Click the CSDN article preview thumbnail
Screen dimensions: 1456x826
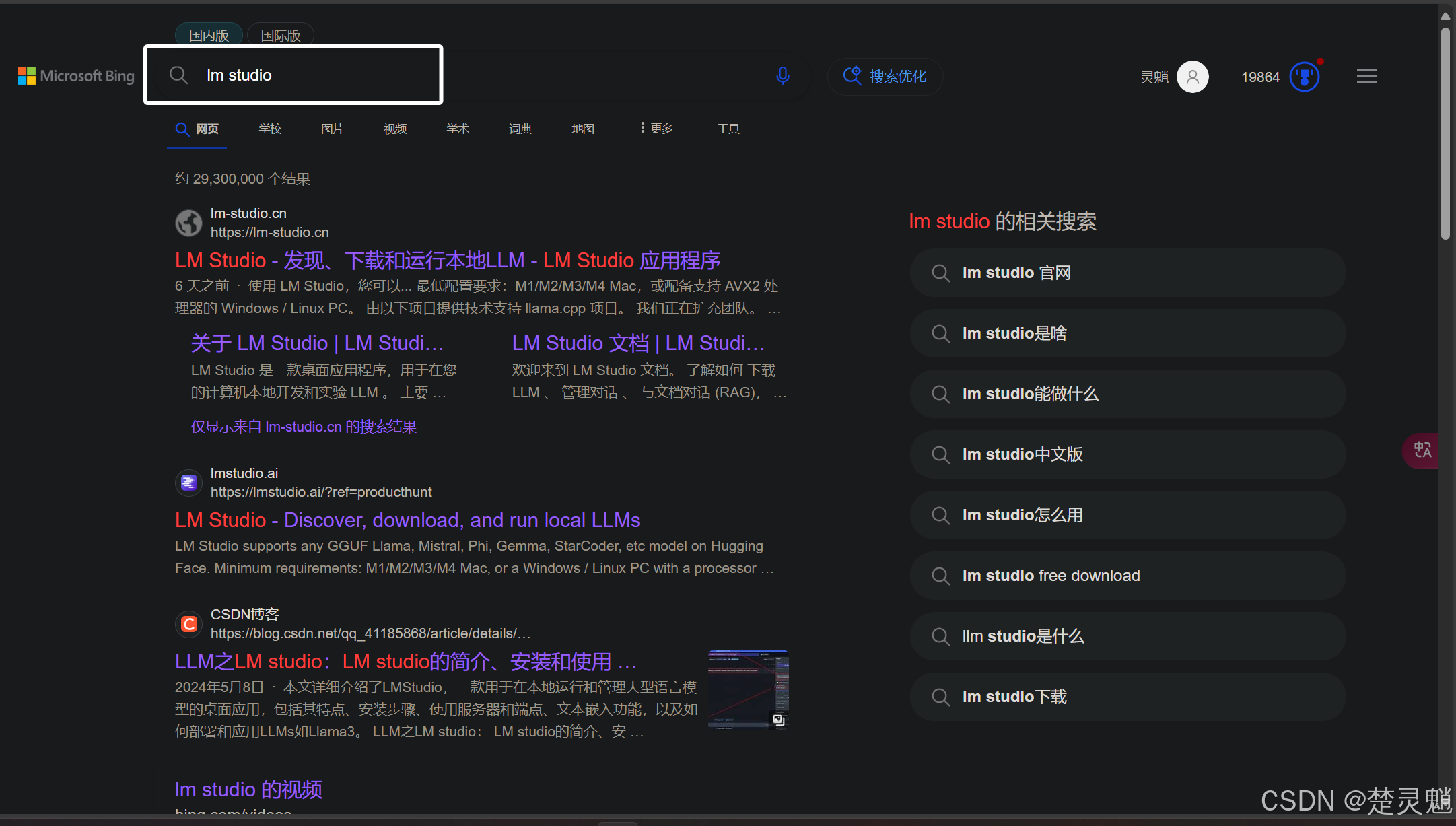point(748,689)
